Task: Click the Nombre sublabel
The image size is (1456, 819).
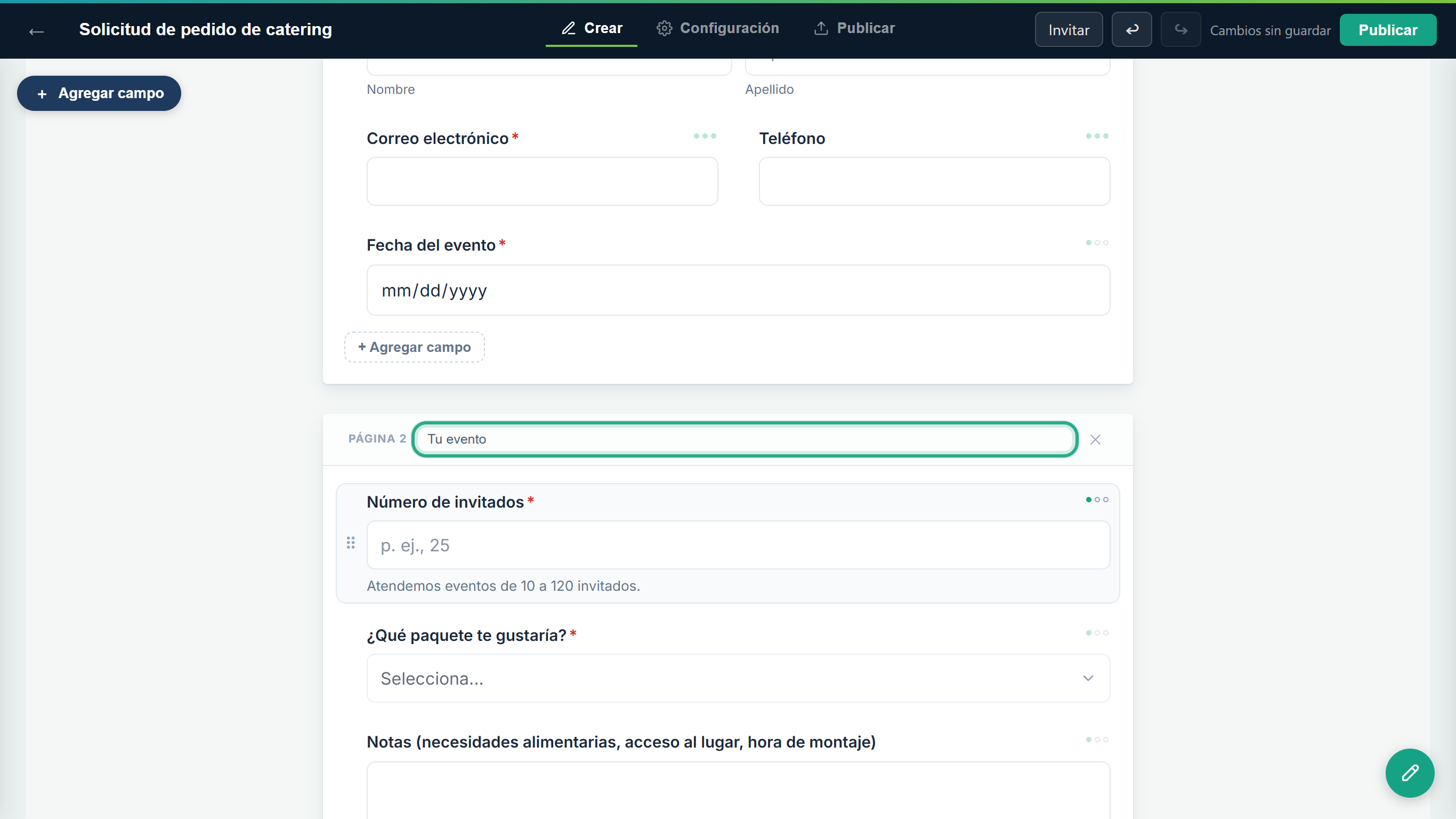Action: pyautogui.click(x=391, y=90)
